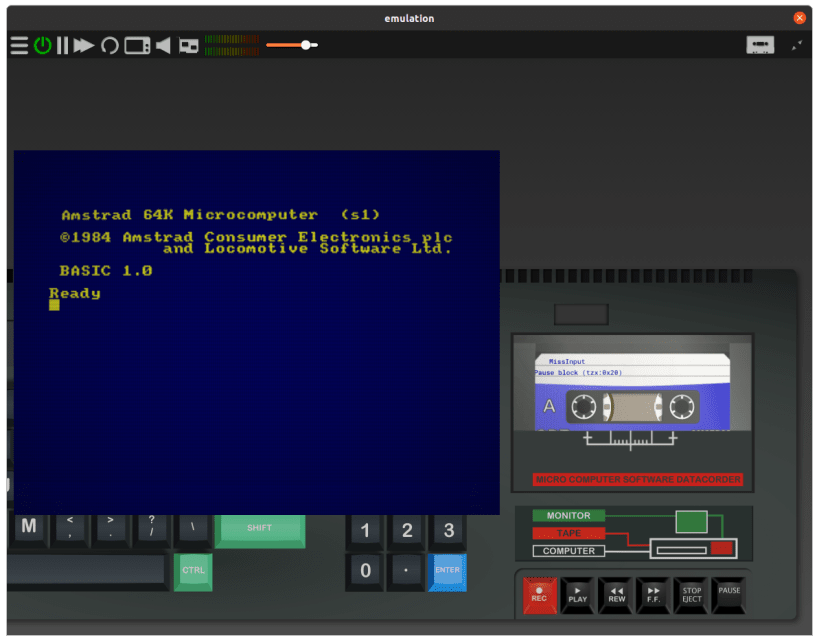Reset the emulator with the circular arrow icon
Image resolution: width=819 pixels, height=642 pixels.
click(x=110, y=45)
